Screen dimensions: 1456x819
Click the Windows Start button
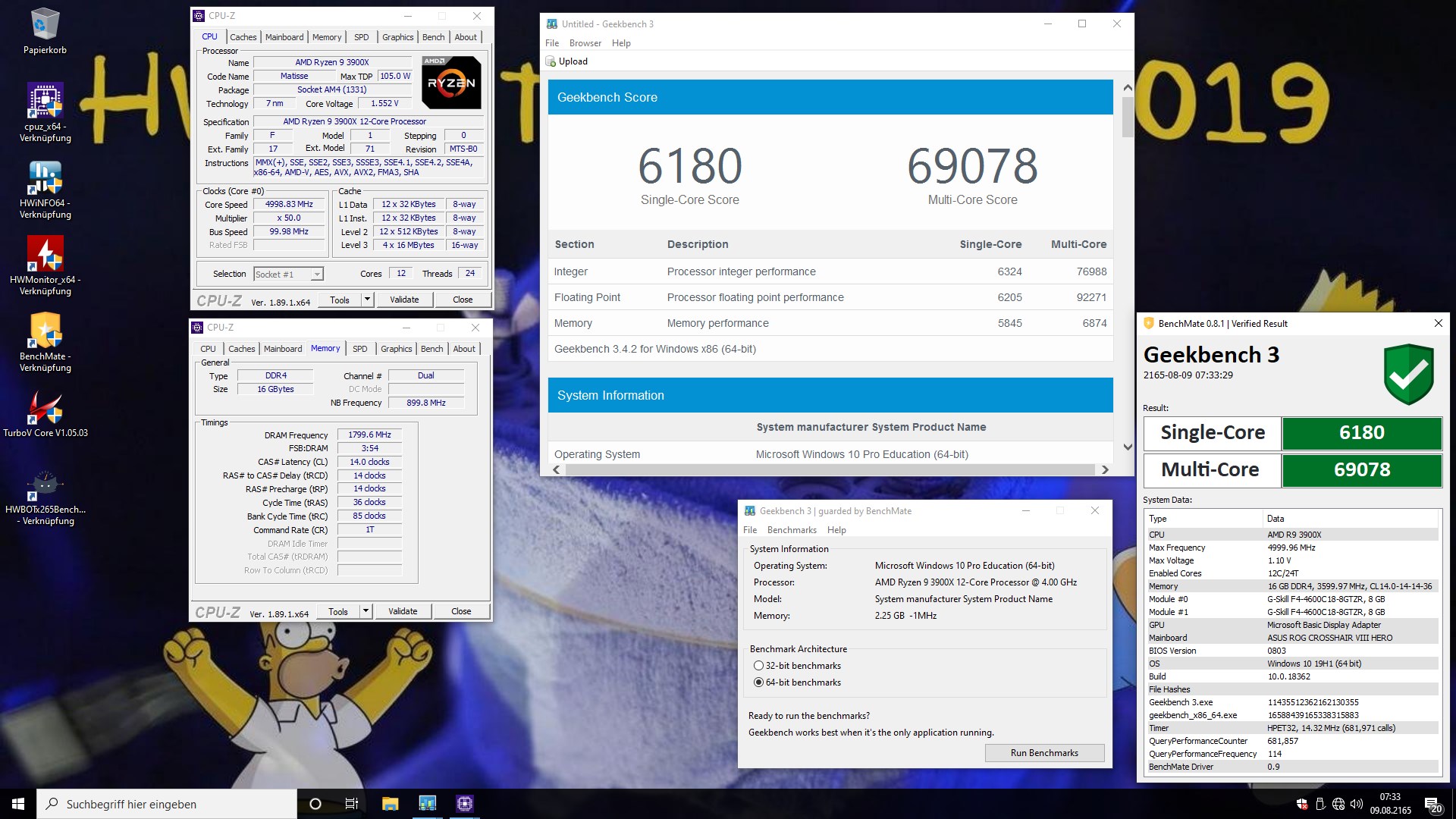18,804
